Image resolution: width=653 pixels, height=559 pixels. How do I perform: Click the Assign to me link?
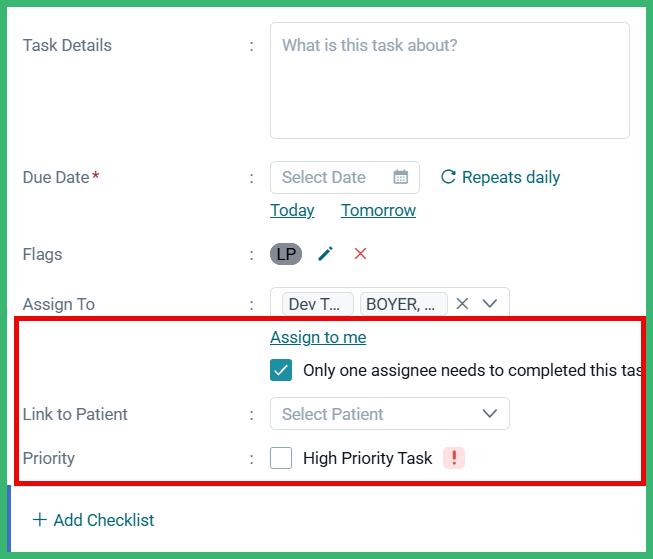318,337
